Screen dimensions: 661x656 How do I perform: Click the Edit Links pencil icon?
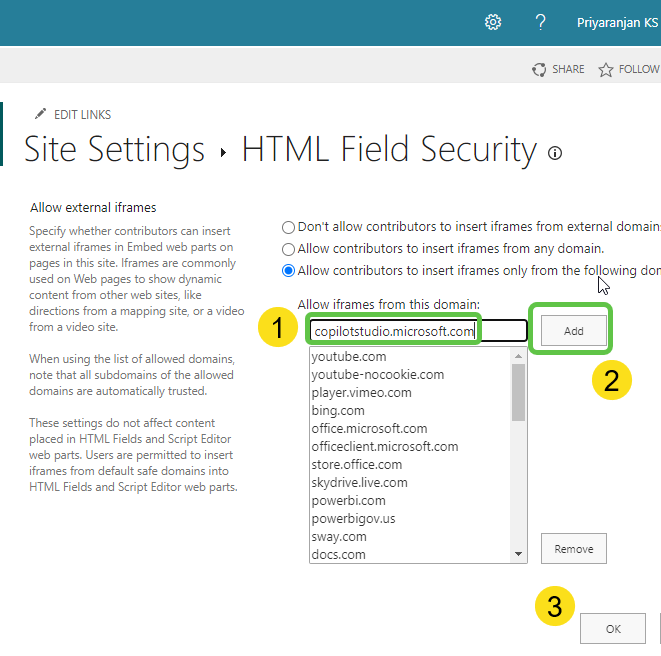40,114
